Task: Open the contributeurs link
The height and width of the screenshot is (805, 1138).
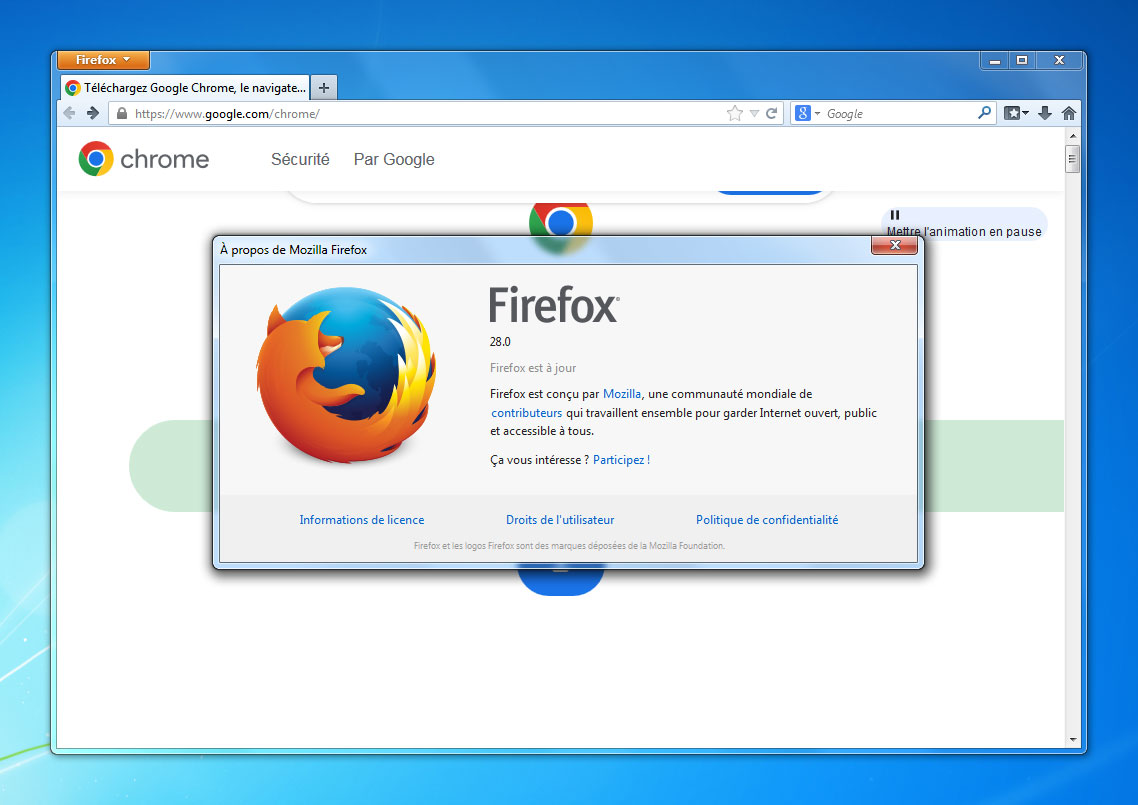Action: coord(526,413)
